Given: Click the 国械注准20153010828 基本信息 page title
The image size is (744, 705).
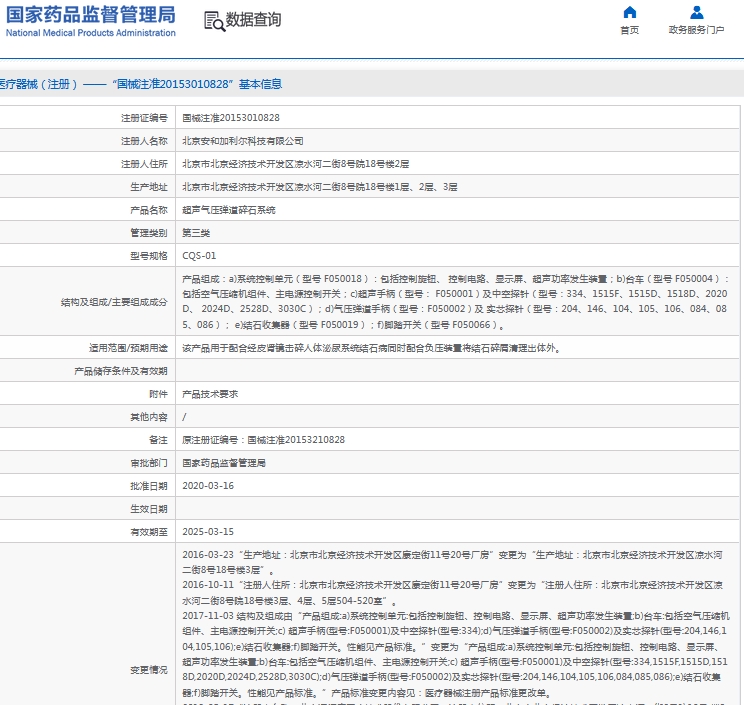Looking at the screenshot, I should tap(197, 84).
